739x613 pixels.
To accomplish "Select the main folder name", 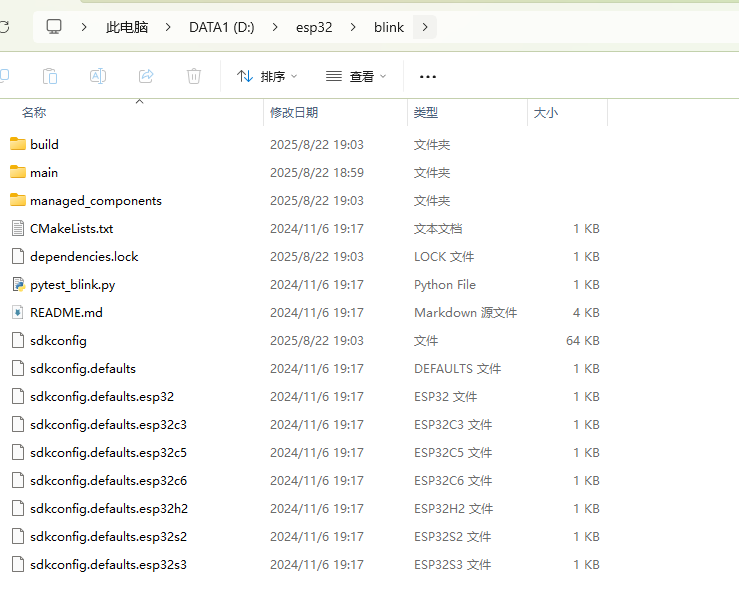I will [x=44, y=172].
